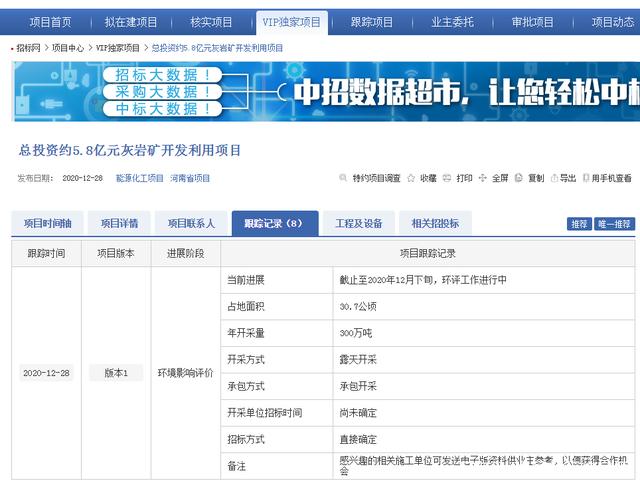Click the 特约项目调查 magnifier icon
640x487 pixels.
pyautogui.click(x=343, y=178)
